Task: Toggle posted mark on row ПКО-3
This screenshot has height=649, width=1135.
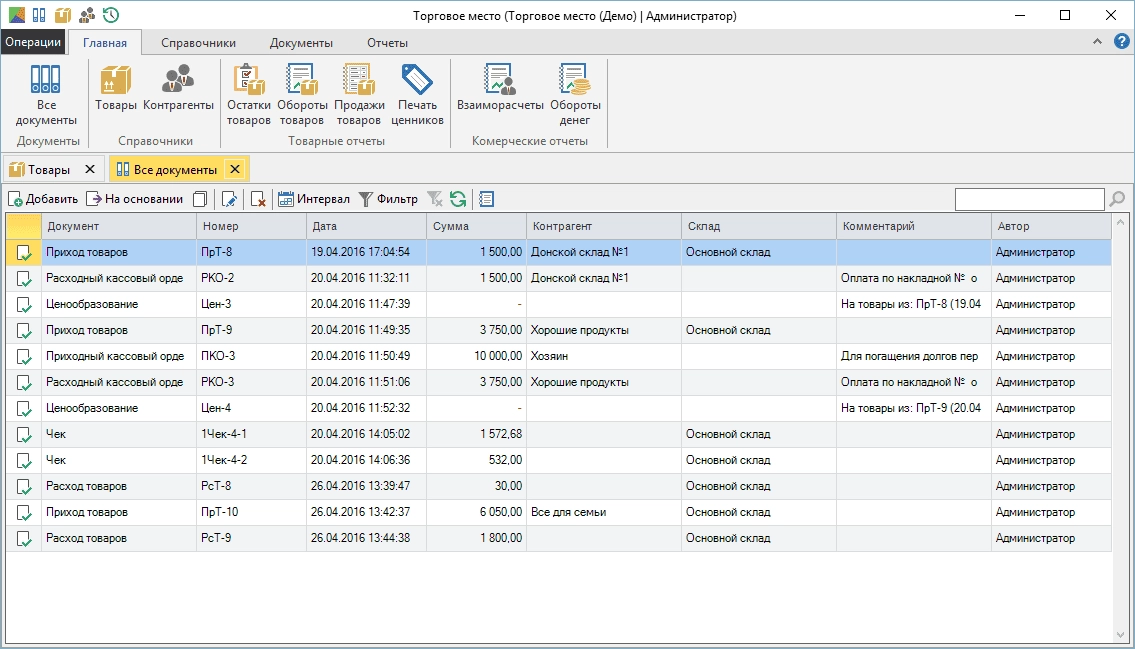Action: click(24, 357)
